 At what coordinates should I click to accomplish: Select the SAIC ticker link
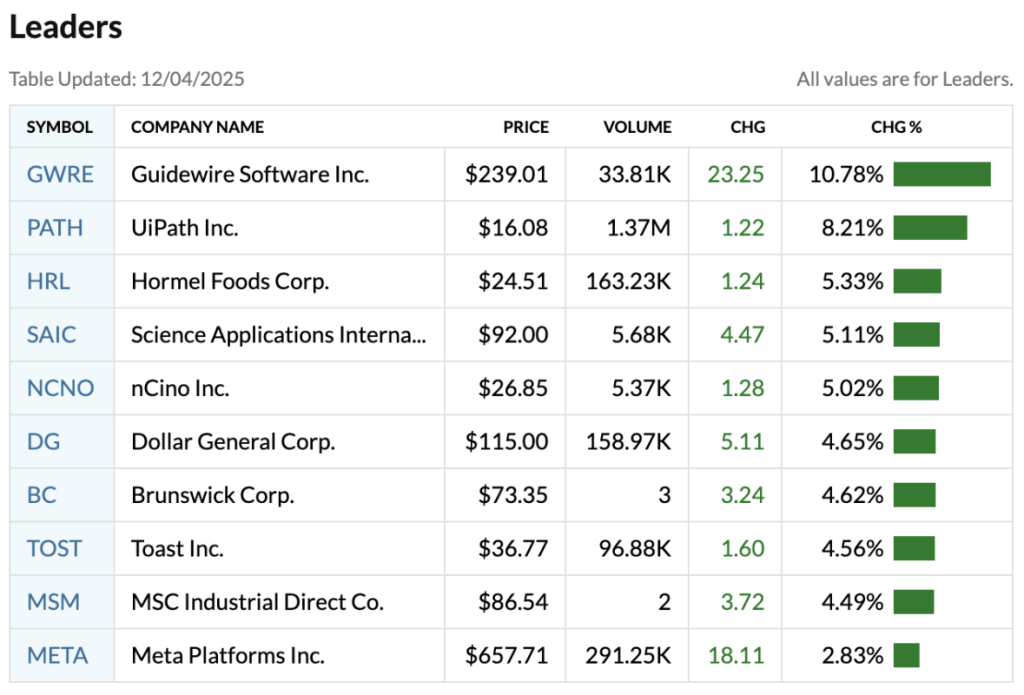point(52,334)
